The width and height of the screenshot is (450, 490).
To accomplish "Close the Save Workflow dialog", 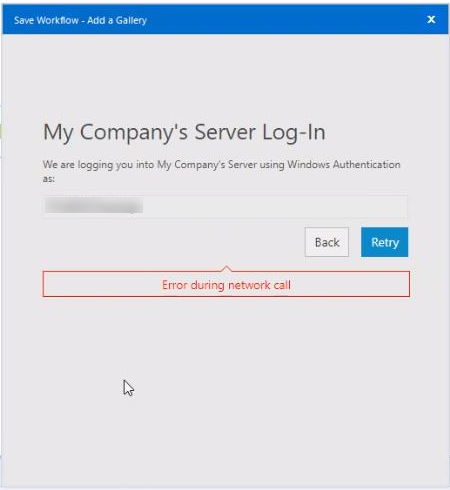I will pos(431,20).
